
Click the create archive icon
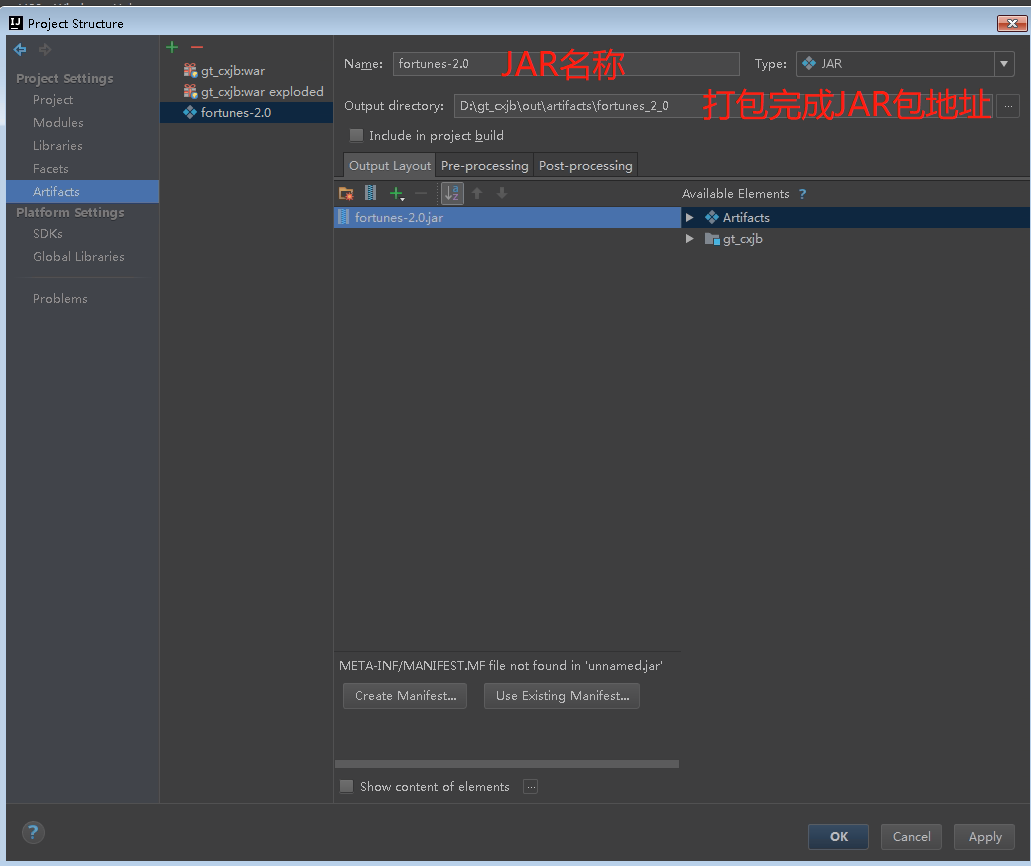point(369,193)
